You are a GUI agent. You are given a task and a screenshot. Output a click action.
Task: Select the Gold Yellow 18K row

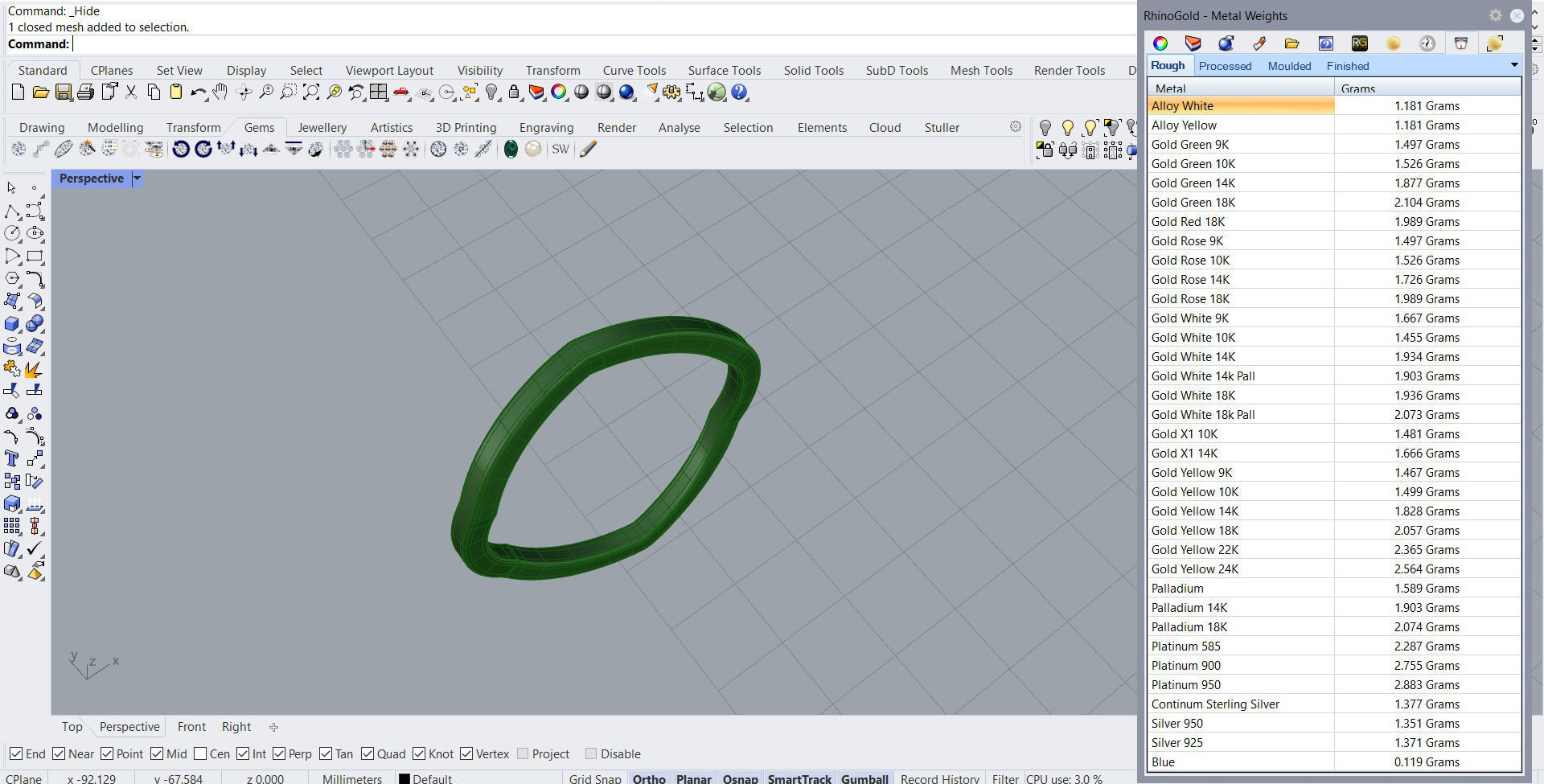tap(1334, 530)
